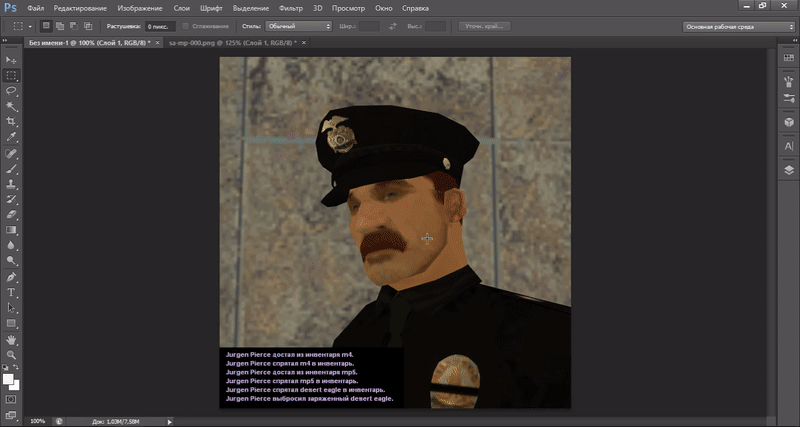Select the Zoom tool
Screen dimensions: 800x427
pyautogui.click(x=11, y=355)
